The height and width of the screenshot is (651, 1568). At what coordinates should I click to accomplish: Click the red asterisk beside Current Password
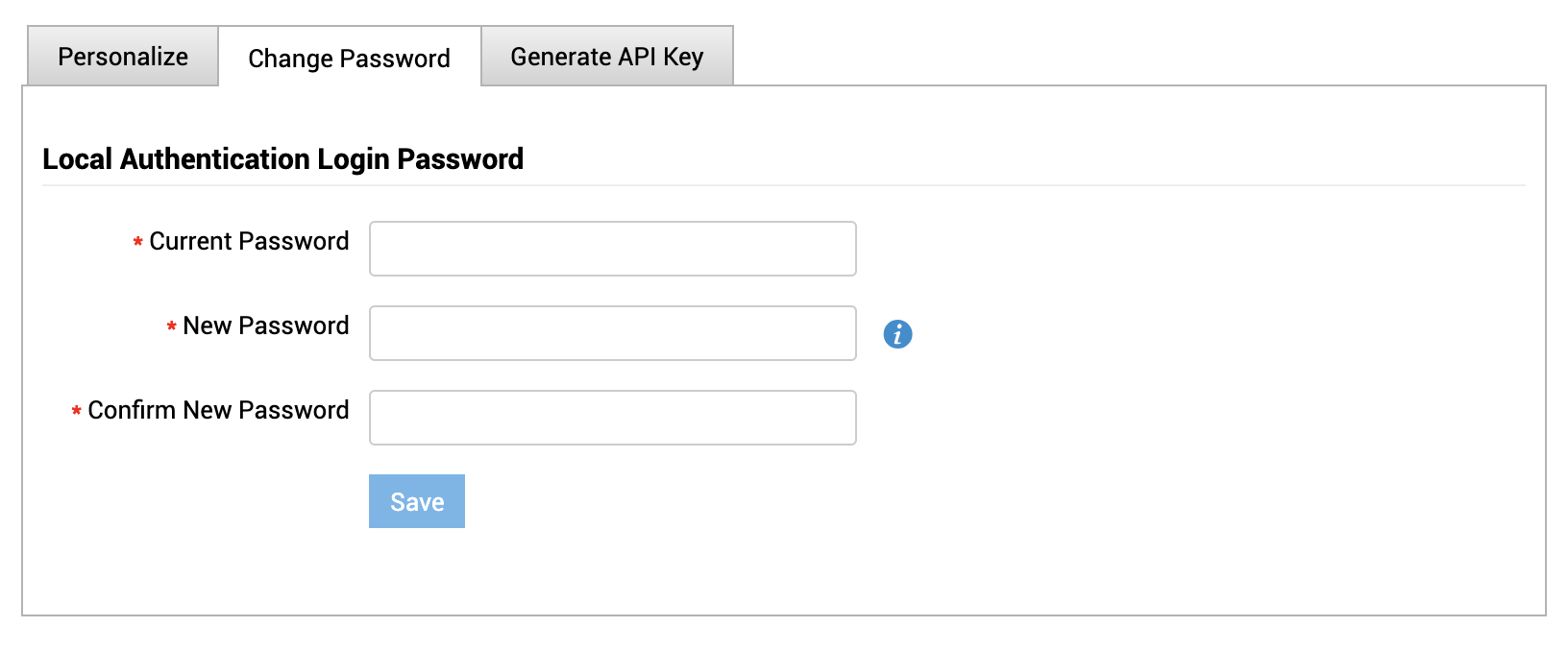click(137, 243)
